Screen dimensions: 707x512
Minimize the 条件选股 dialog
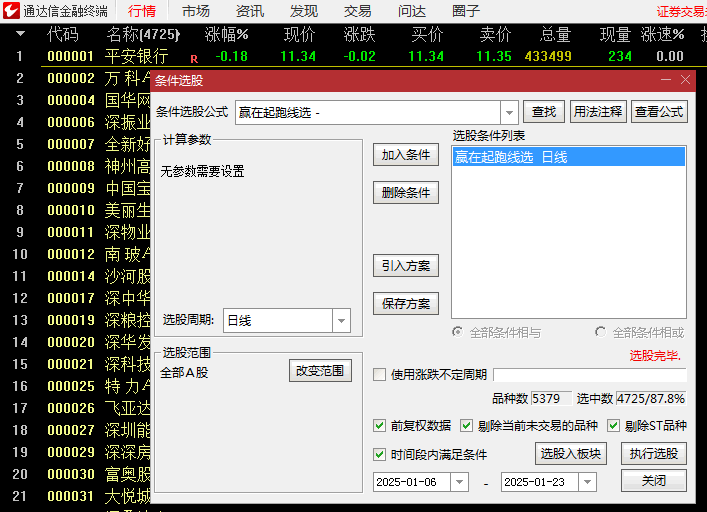[x=666, y=80]
